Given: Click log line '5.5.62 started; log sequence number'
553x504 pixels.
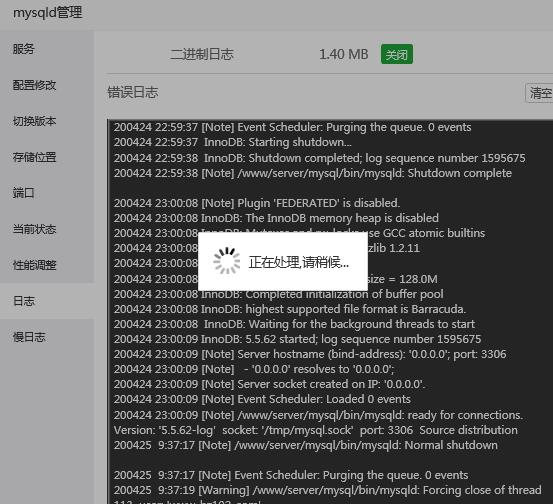Looking at the screenshot, I should tap(297, 339).
